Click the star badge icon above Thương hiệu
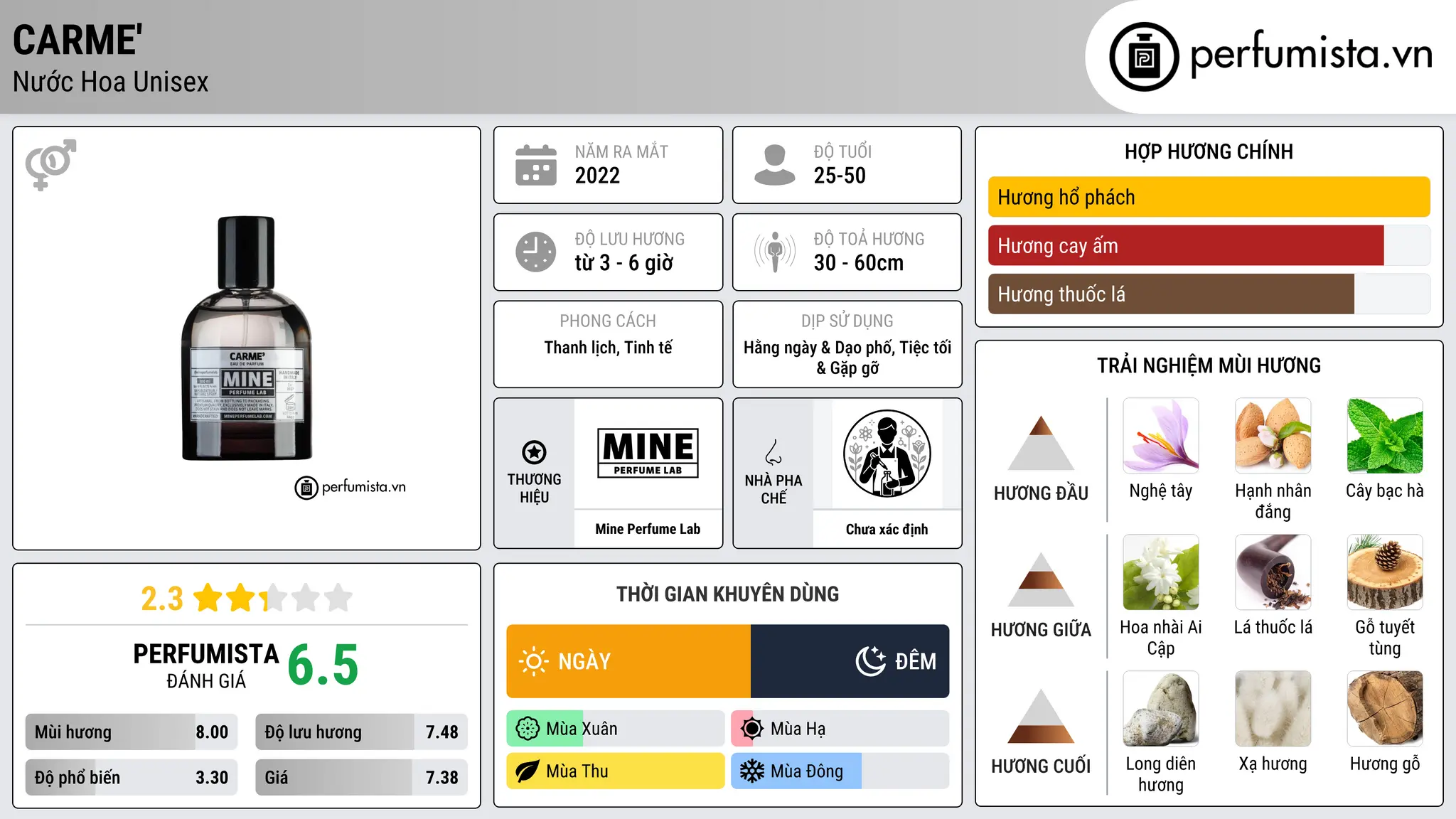Screen dimensions: 1456x819 [534, 452]
